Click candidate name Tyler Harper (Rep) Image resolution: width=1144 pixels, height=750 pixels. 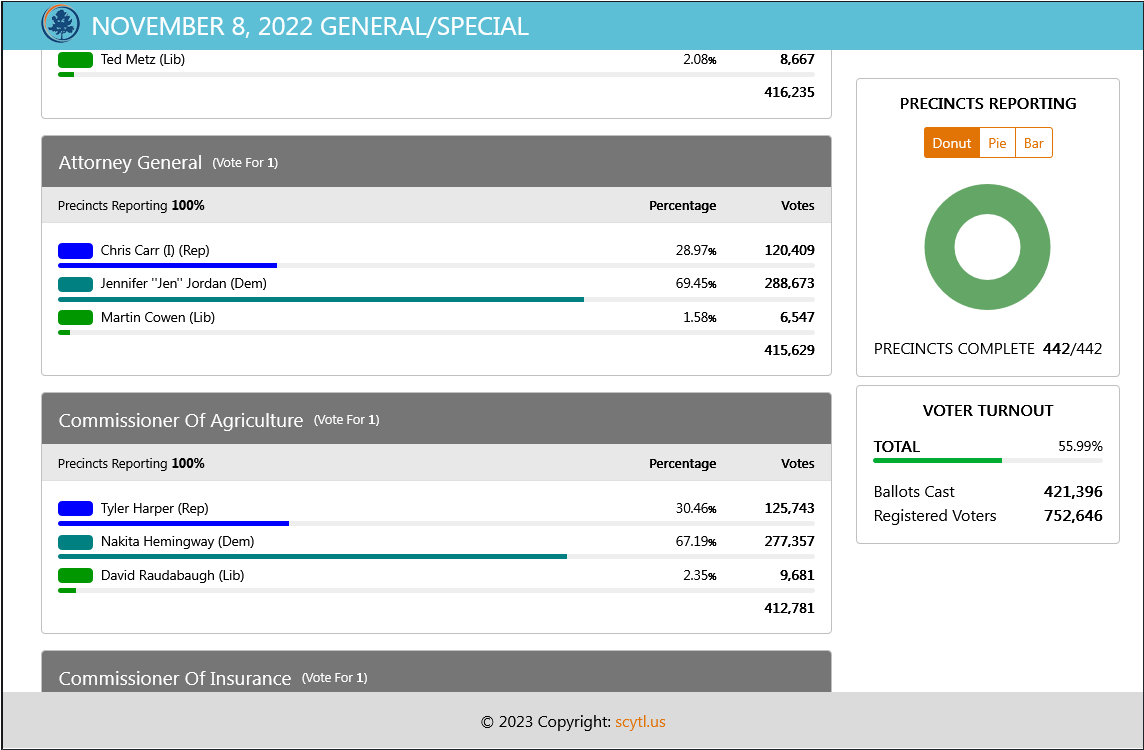155,509
